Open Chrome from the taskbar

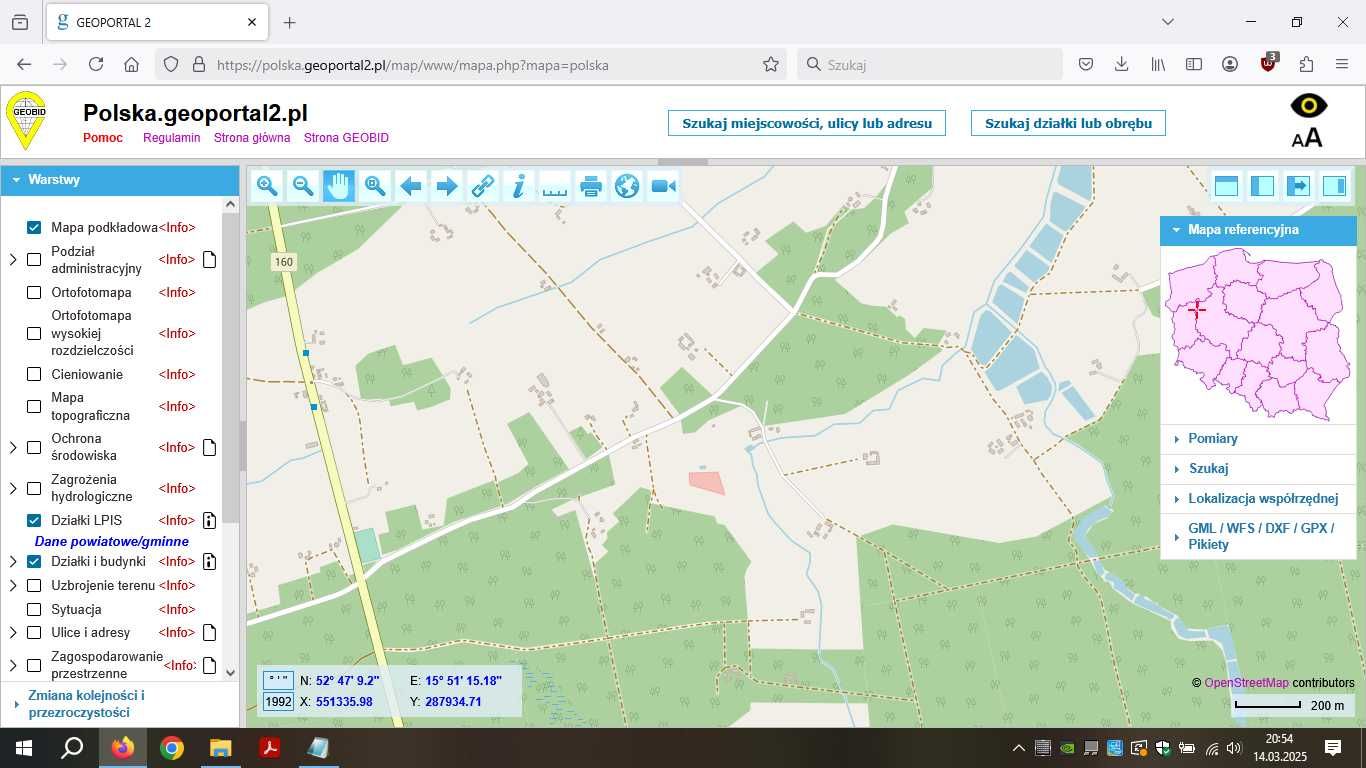coord(172,747)
